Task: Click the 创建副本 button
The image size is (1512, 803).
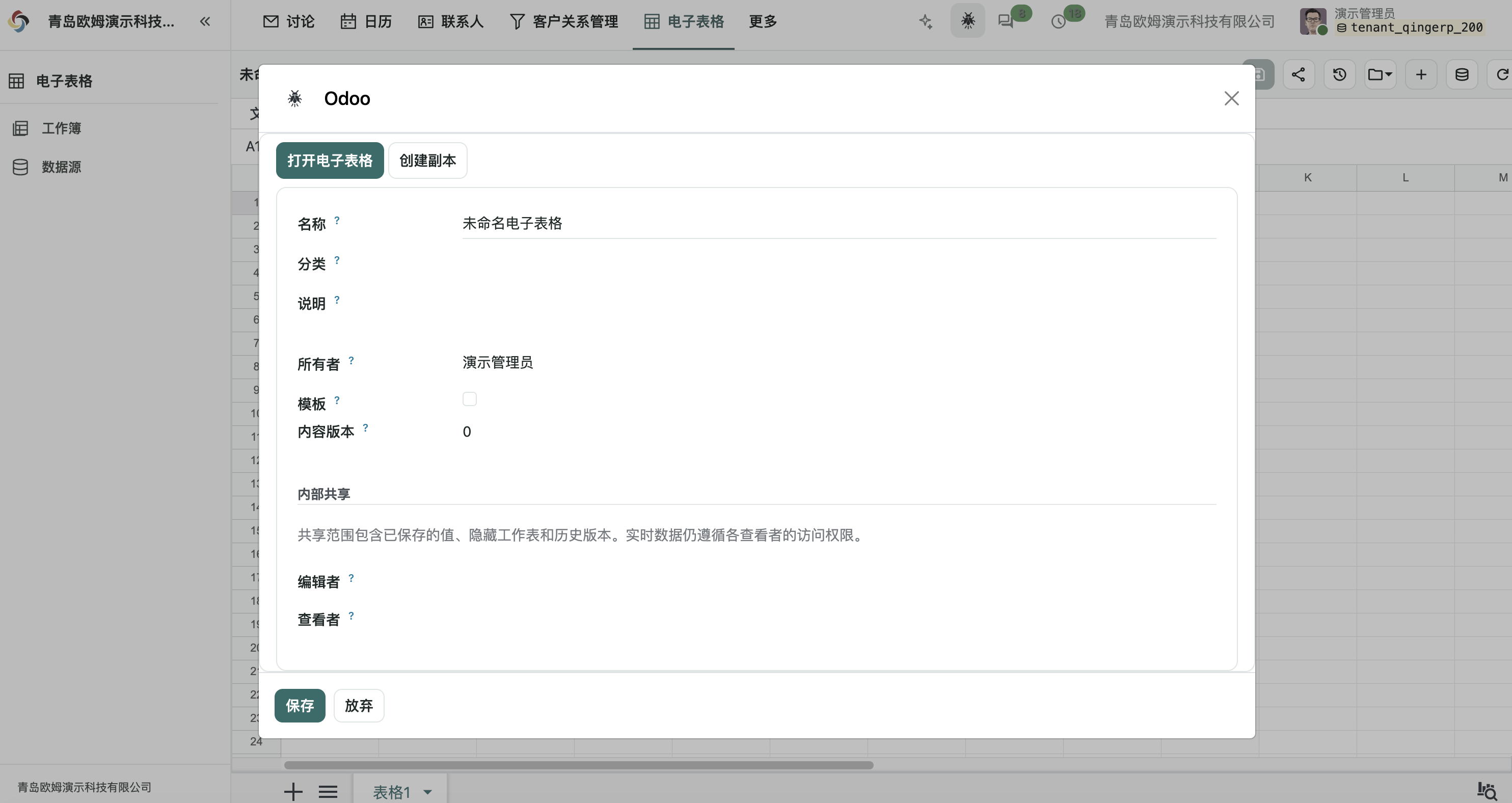Action: pyautogui.click(x=428, y=160)
